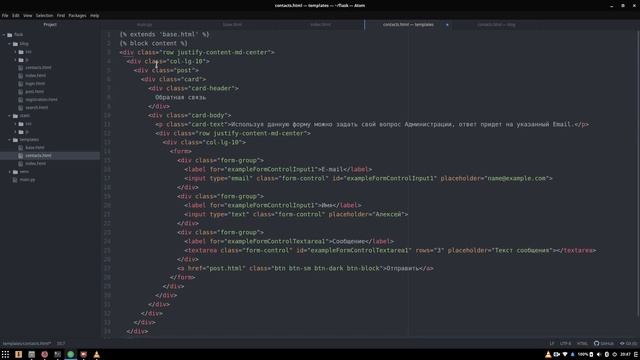640x360 pixels.
Task: Click the '<form>' opening tag line
Action: point(181,151)
